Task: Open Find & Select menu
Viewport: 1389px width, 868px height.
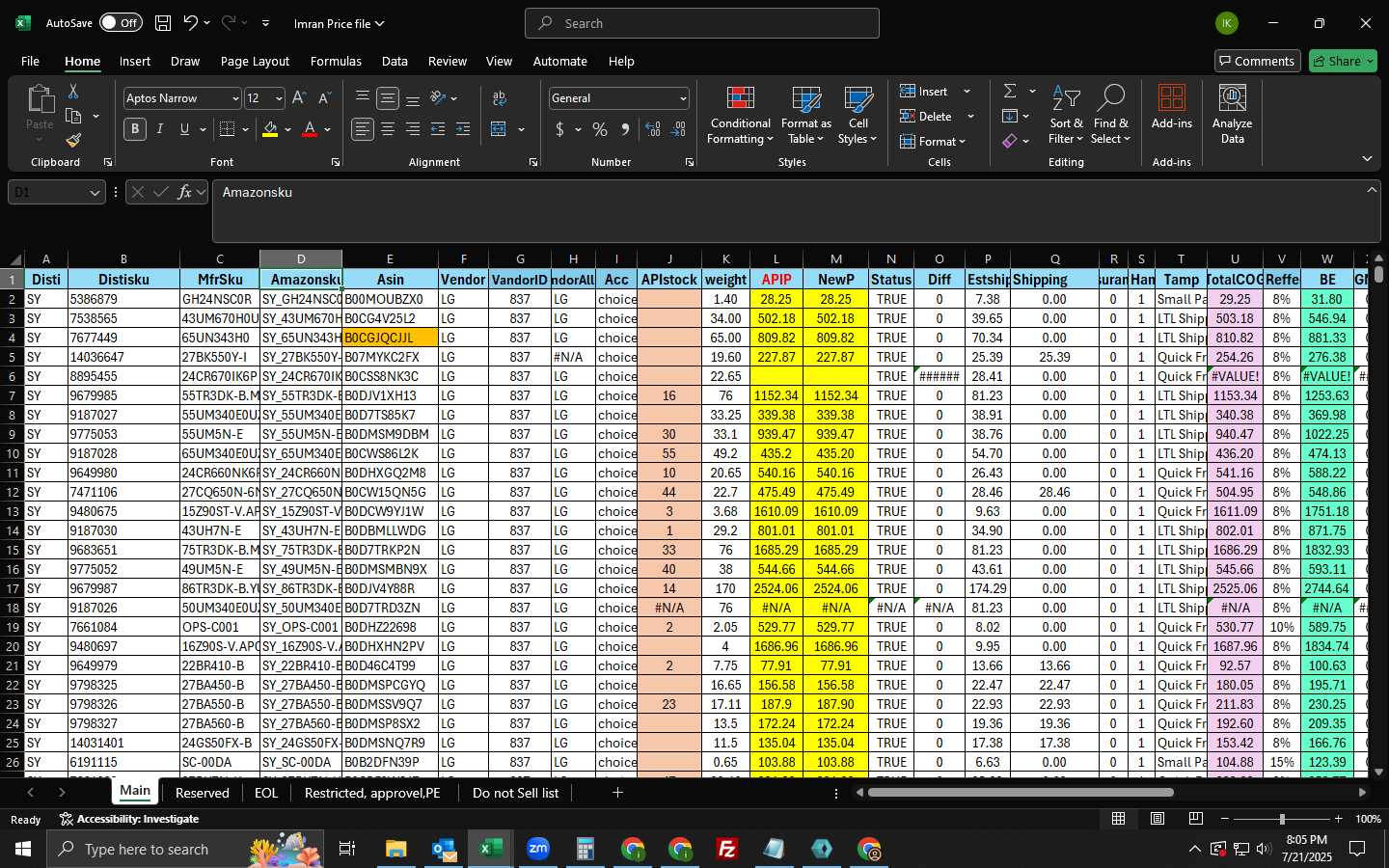Action: [x=1111, y=116]
